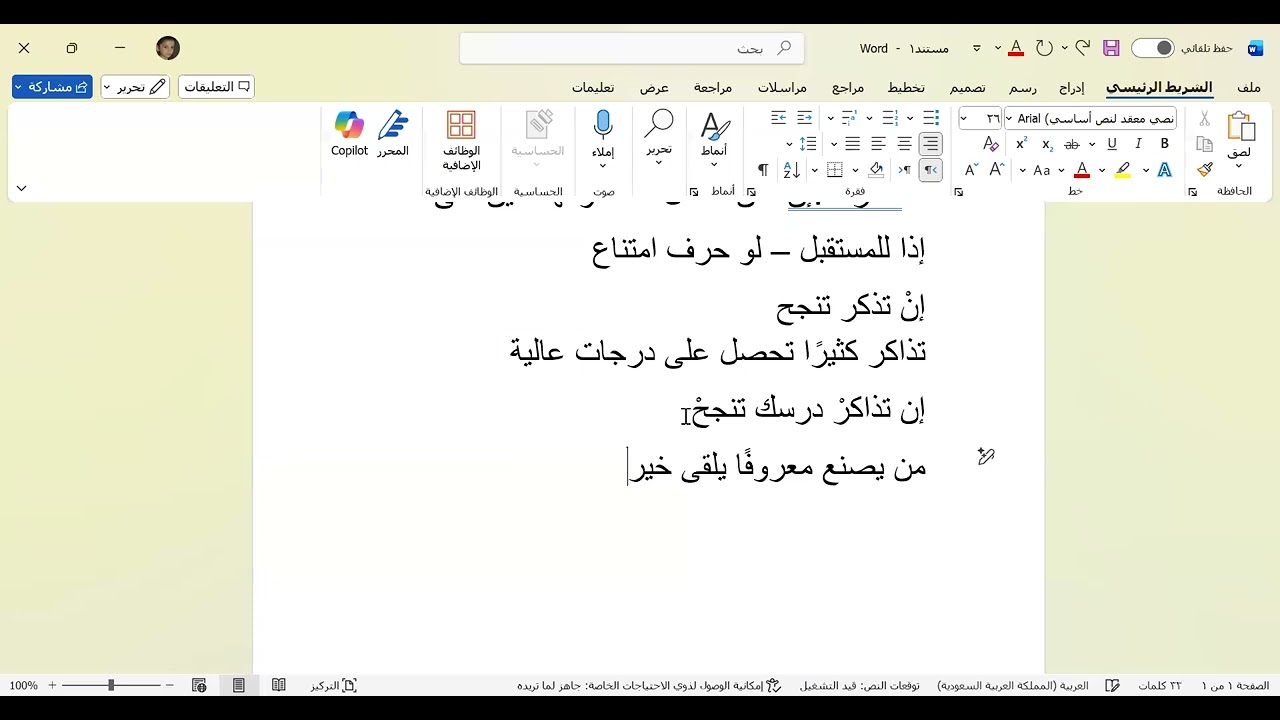
Task: Switch to the Design (تصميم) tab
Action: point(967,87)
